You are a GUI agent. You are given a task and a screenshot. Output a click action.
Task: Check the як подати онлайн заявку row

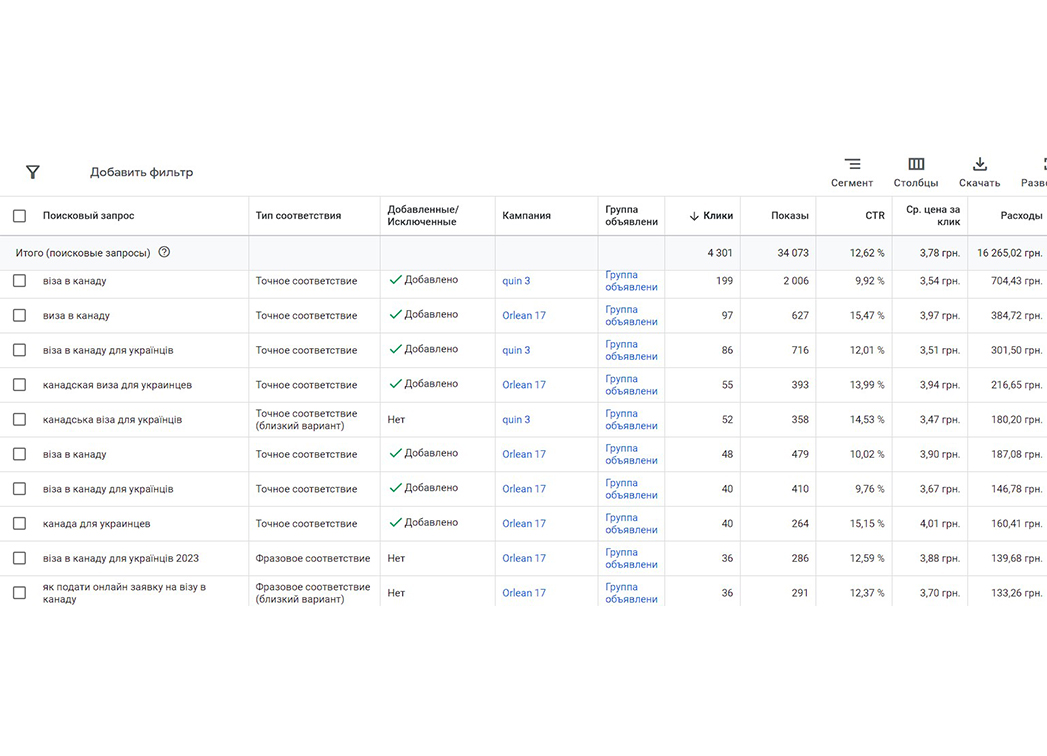point(19,593)
